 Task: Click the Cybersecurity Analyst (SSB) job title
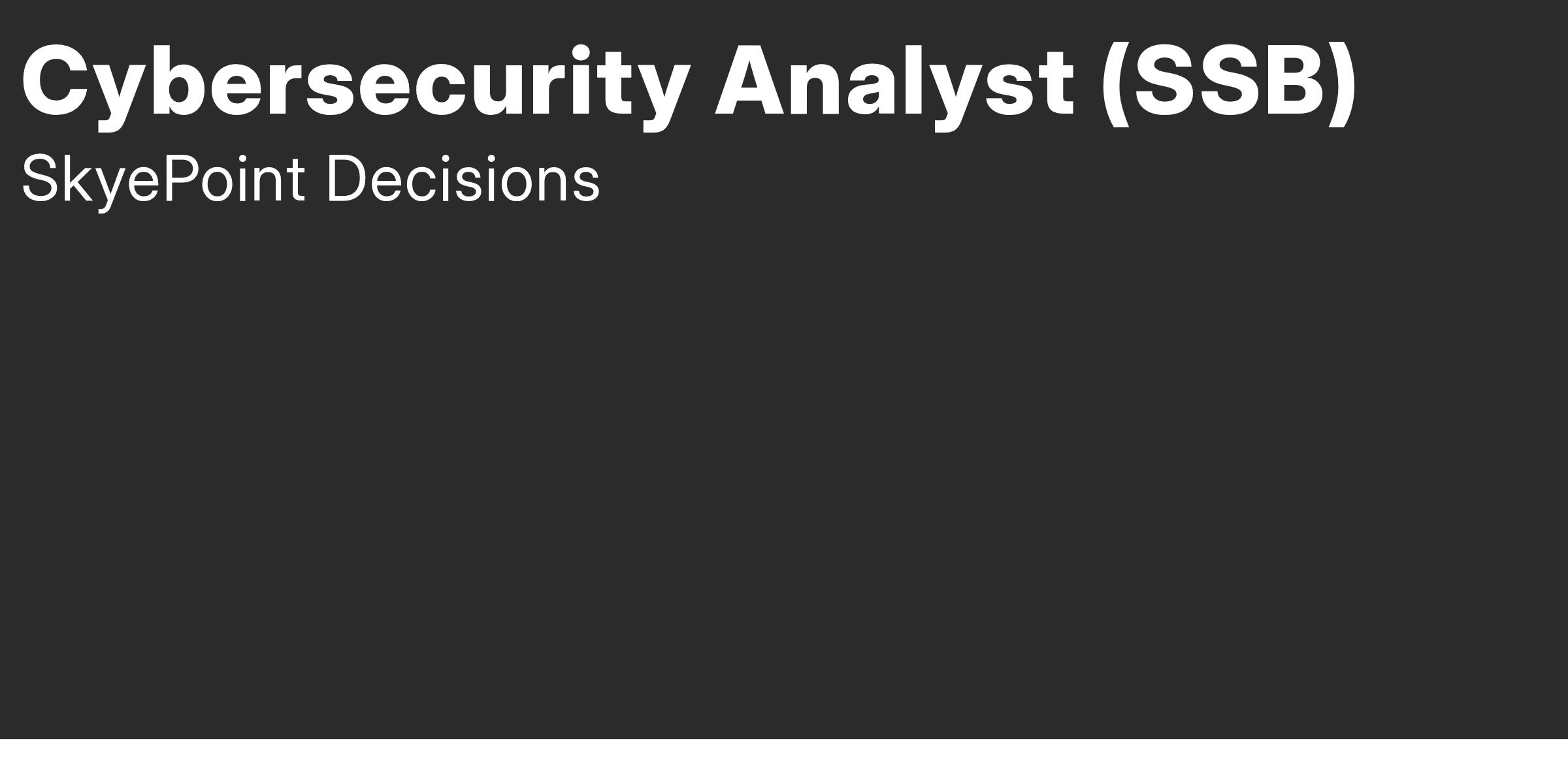pyautogui.click(x=689, y=82)
